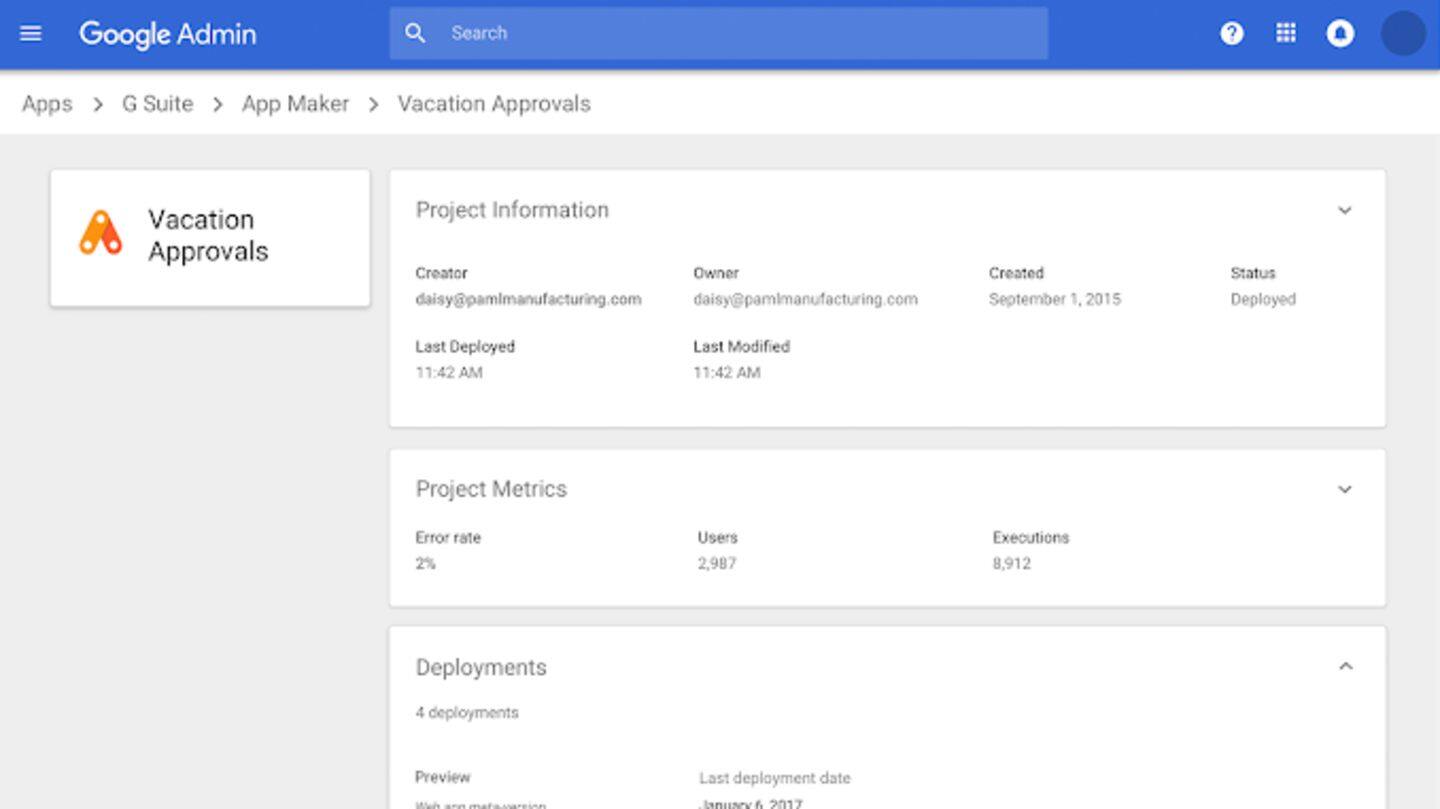The image size is (1440, 809).
Task: Focus the Search input field
Action: pyautogui.click(x=718, y=33)
